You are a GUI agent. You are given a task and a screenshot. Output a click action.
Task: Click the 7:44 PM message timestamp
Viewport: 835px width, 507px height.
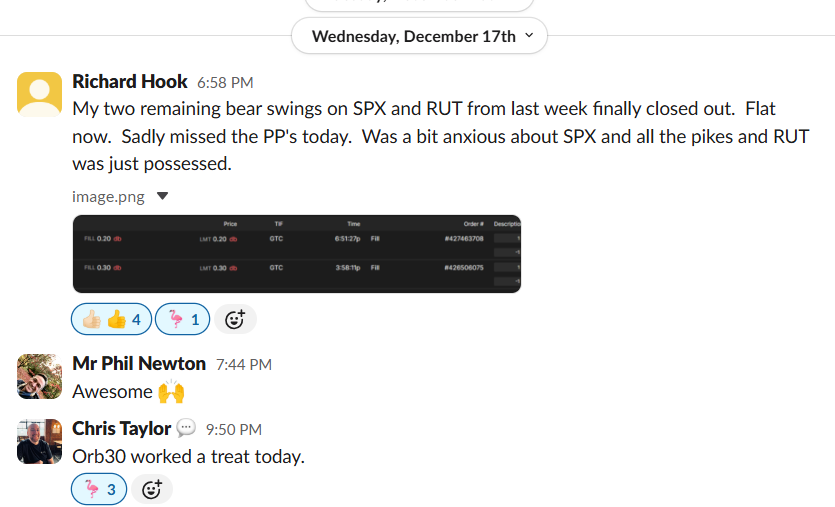[244, 365]
